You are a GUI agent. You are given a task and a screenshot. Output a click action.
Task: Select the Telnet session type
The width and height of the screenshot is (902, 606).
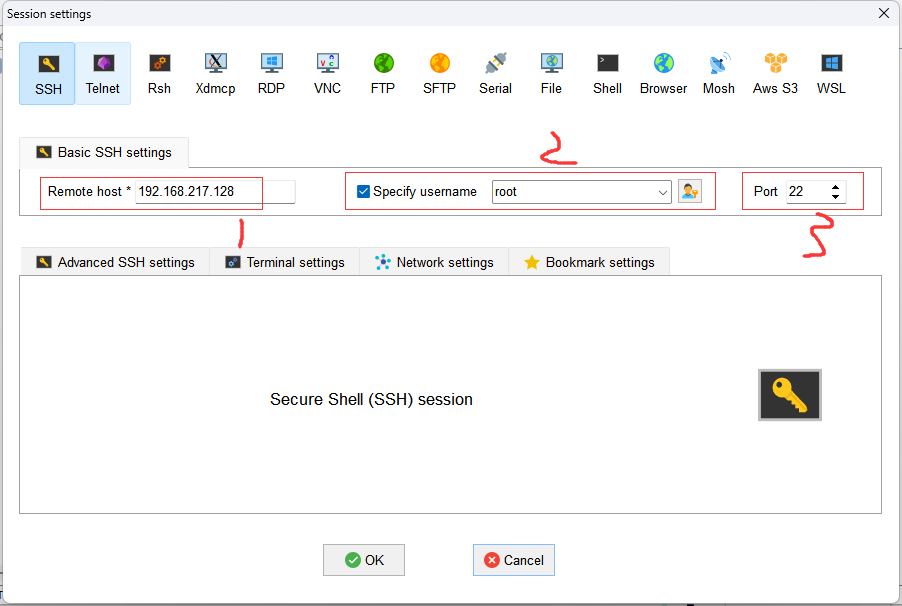coord(103,74)
